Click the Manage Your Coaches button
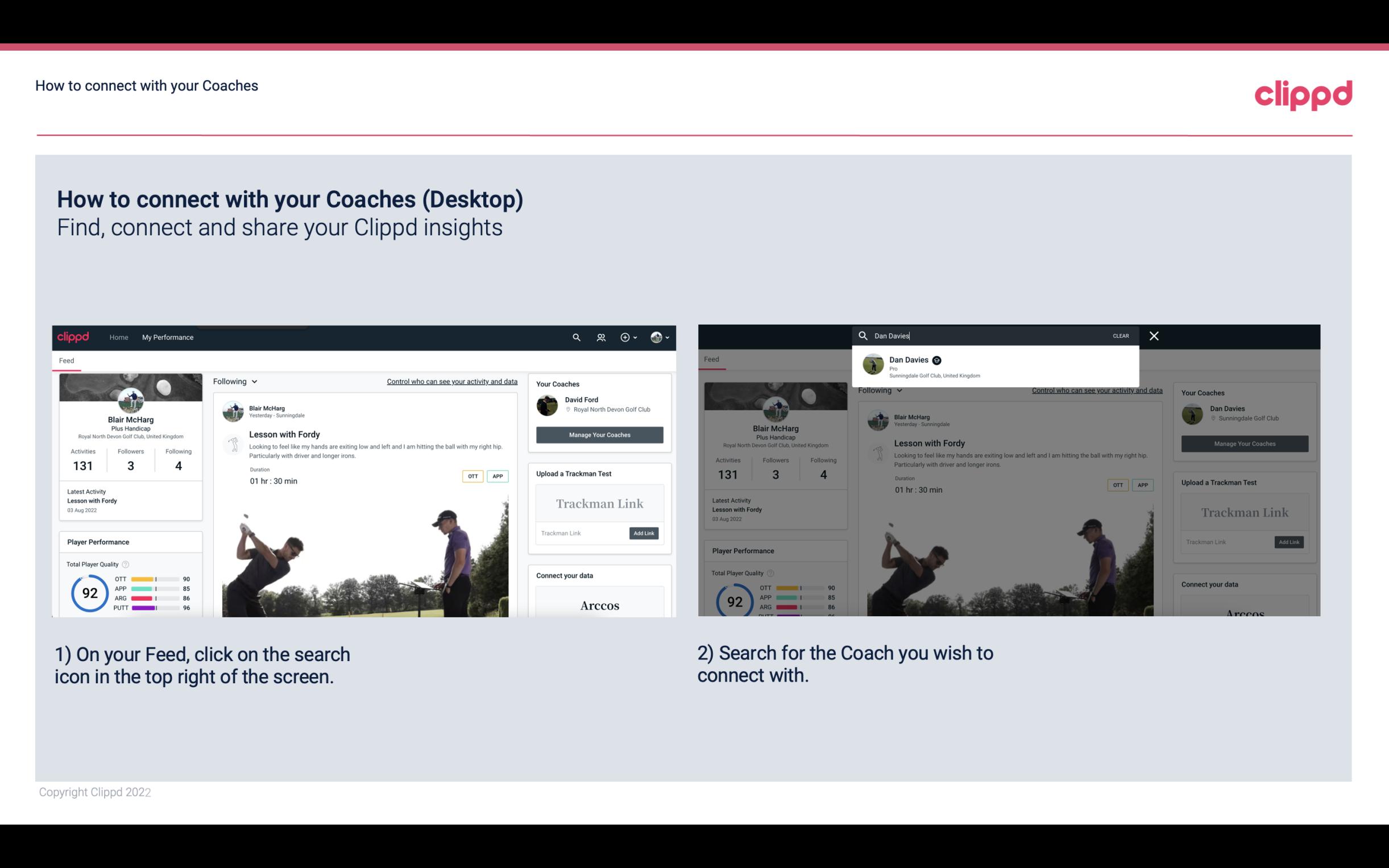Viewport: 1389px width, 868px height. click(599, 434)
